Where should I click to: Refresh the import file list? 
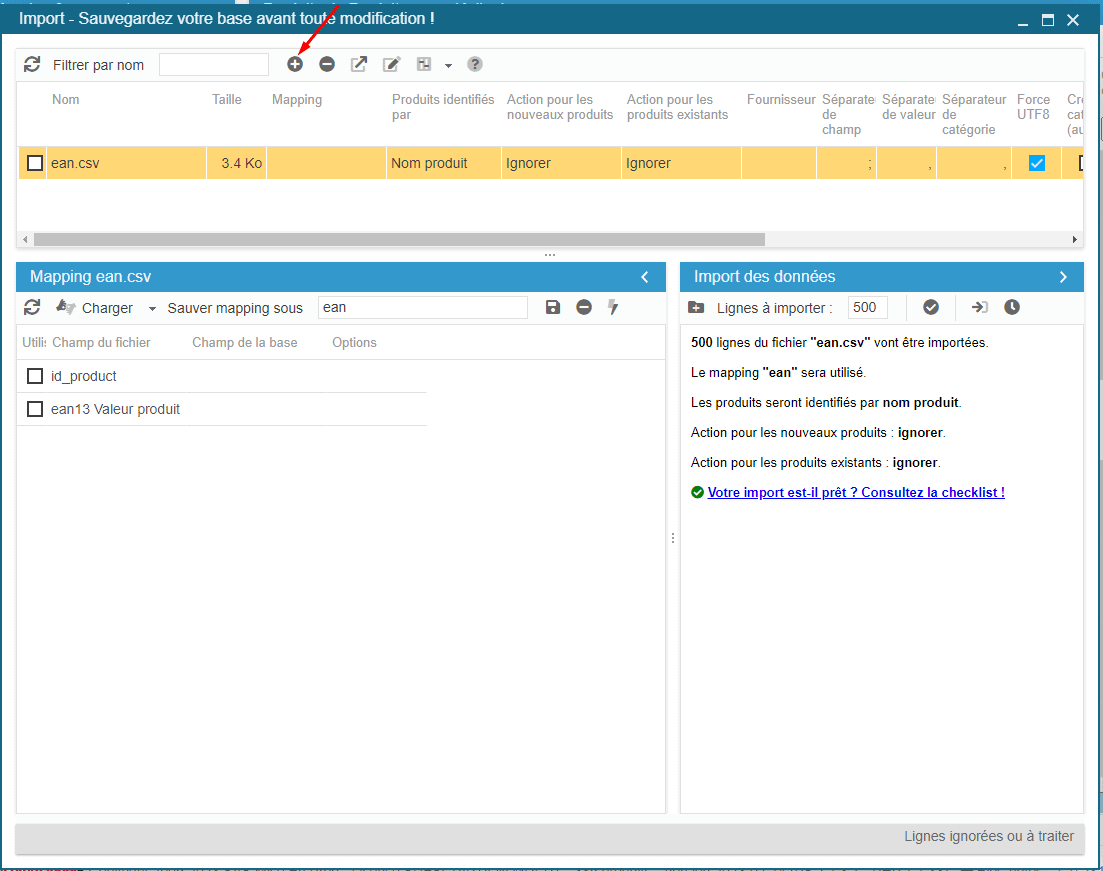pyautogui.click(x=32, y=64)
